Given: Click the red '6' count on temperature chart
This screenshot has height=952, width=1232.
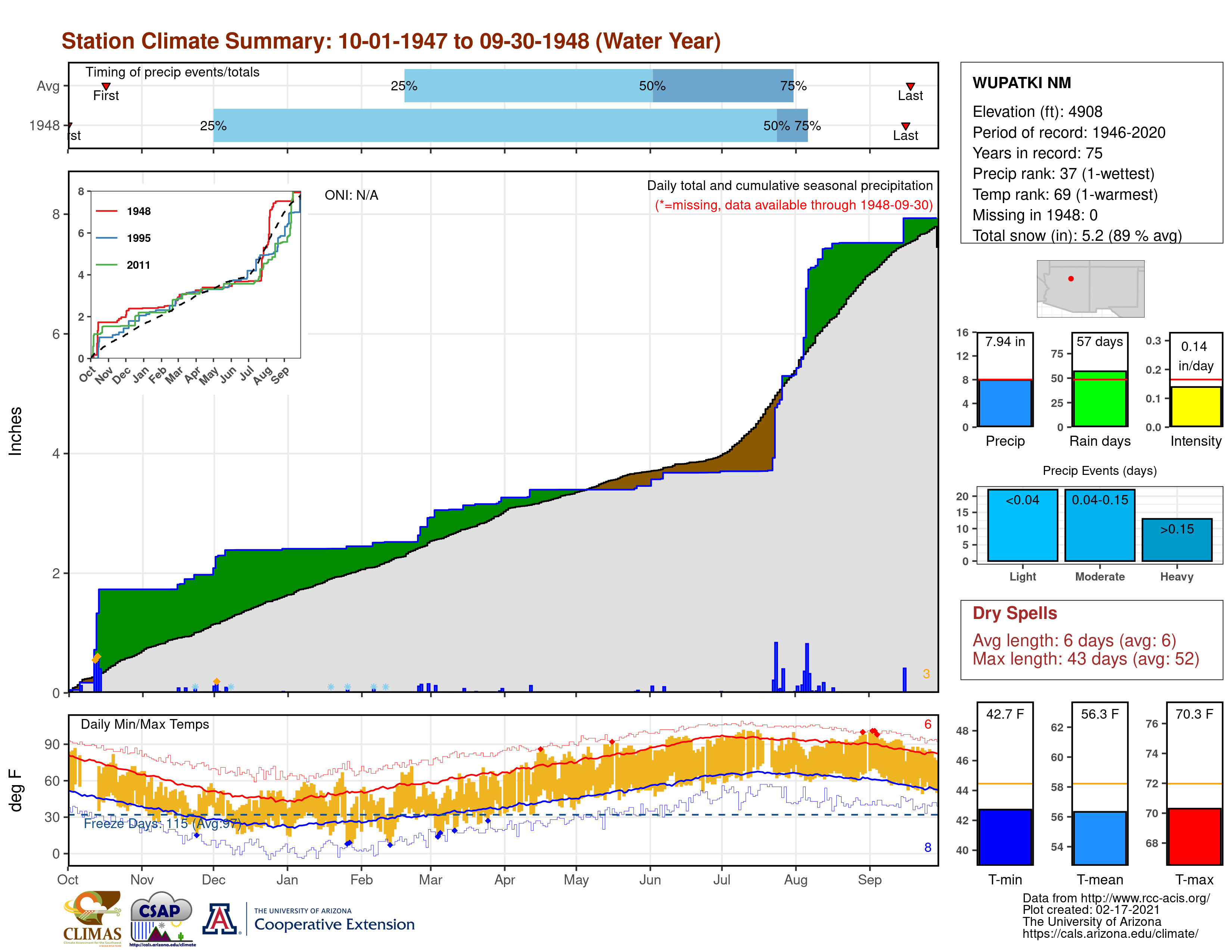Looking at the screenshot, I should tap(927, 724).
